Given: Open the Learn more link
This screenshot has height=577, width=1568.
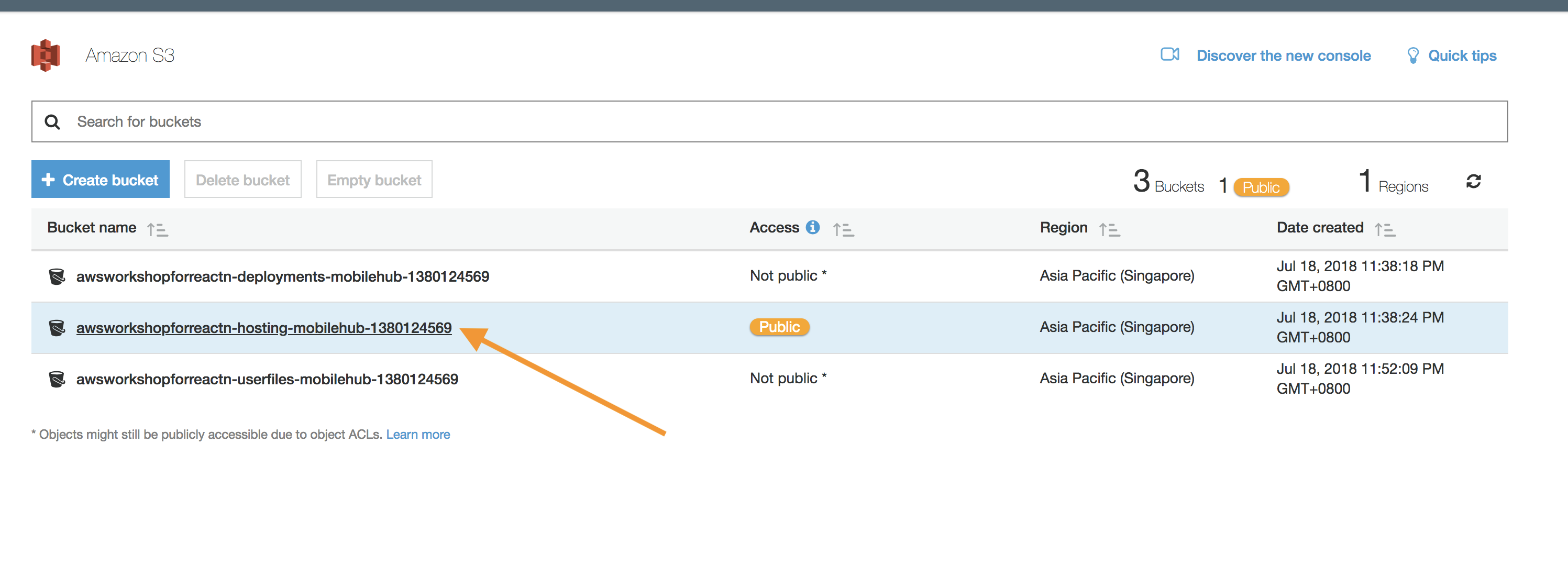Looking at the screenshot, I should point(417,435).
